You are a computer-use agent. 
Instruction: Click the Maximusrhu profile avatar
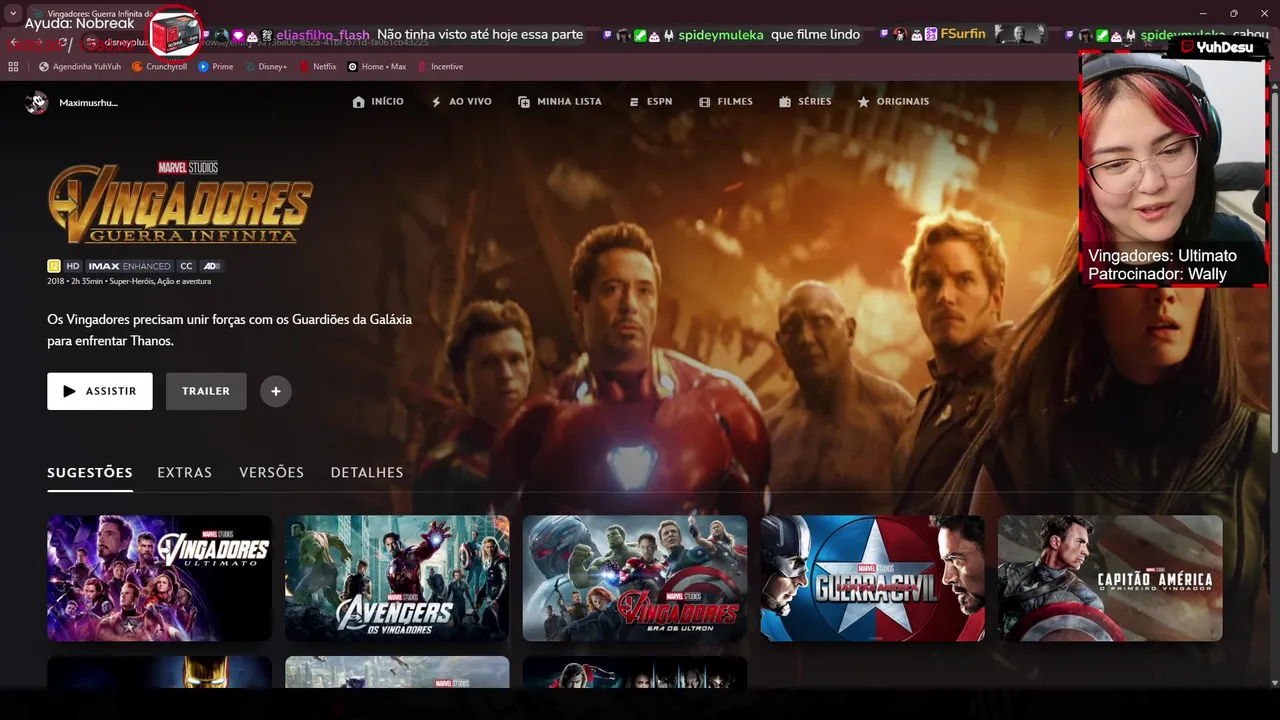[37, 102]
